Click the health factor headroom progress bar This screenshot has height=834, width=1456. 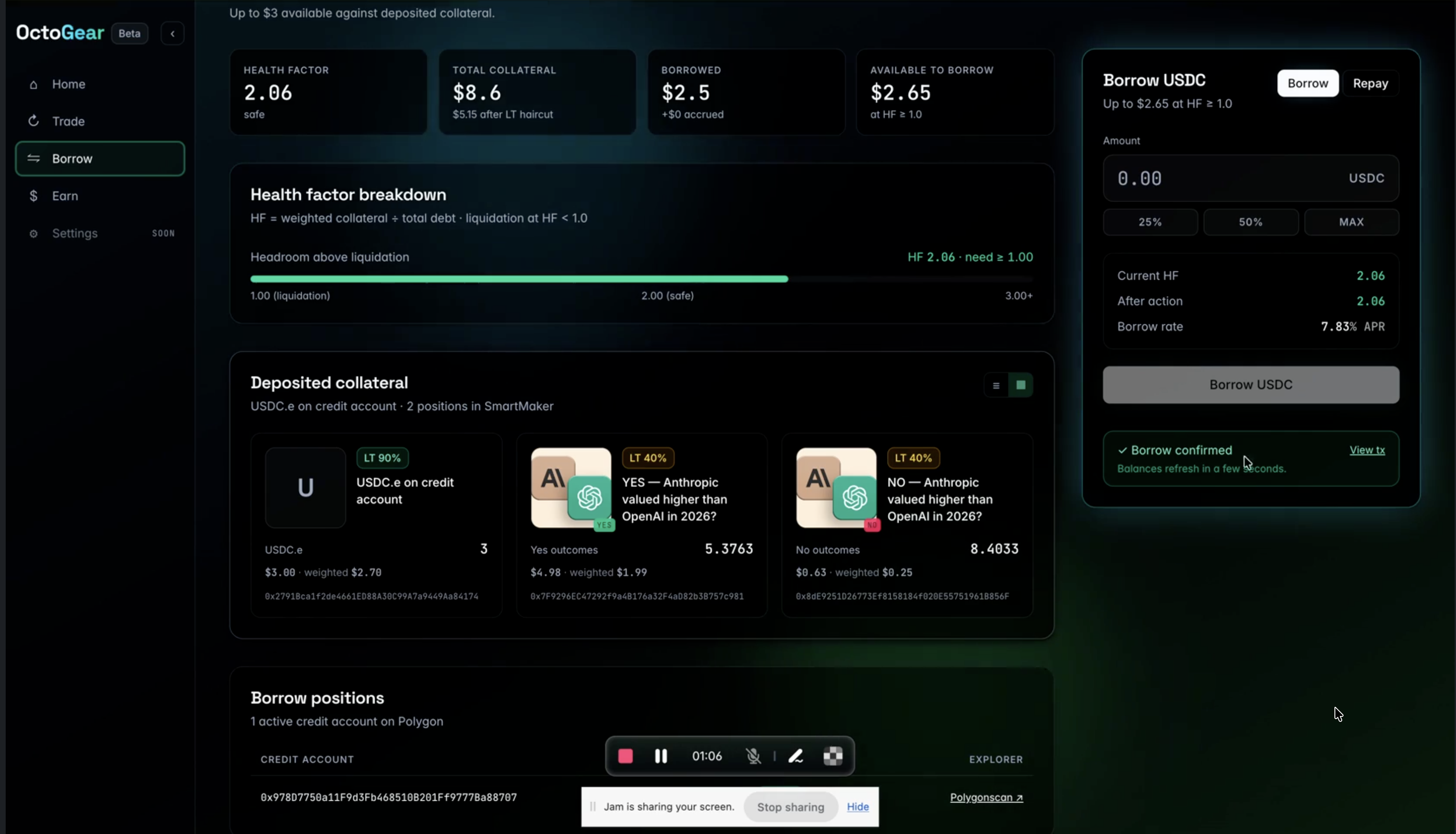coord(641,279)
